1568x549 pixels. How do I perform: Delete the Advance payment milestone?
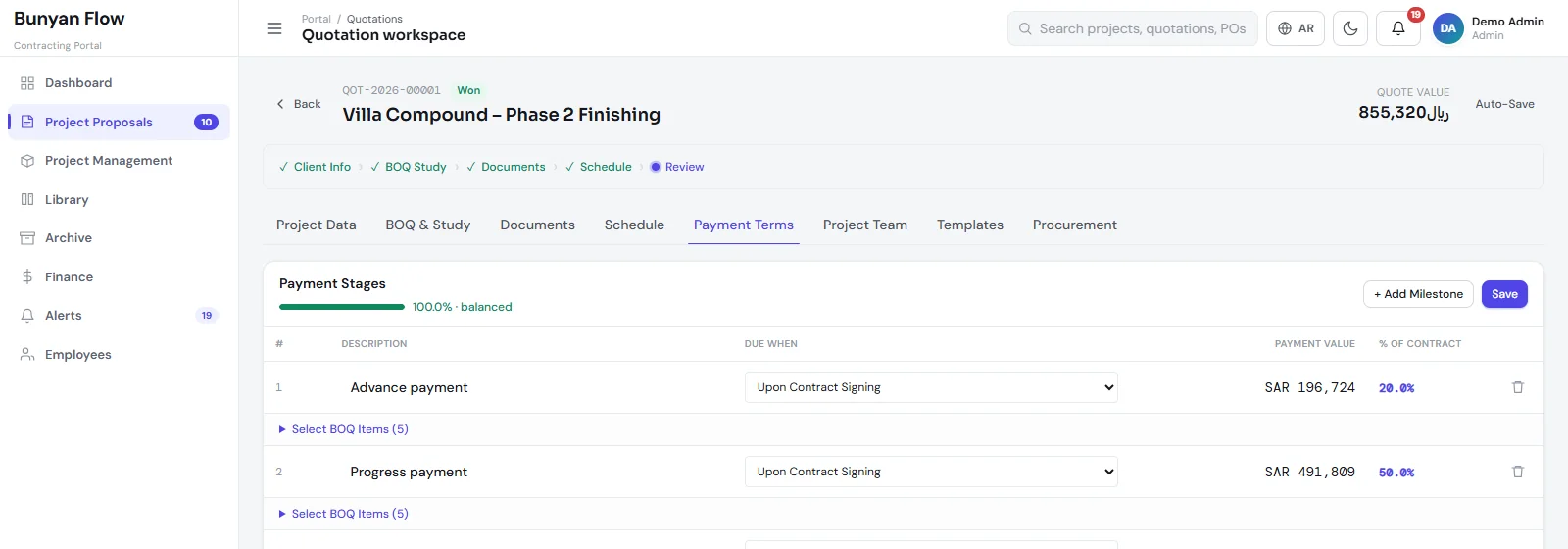1518,387
